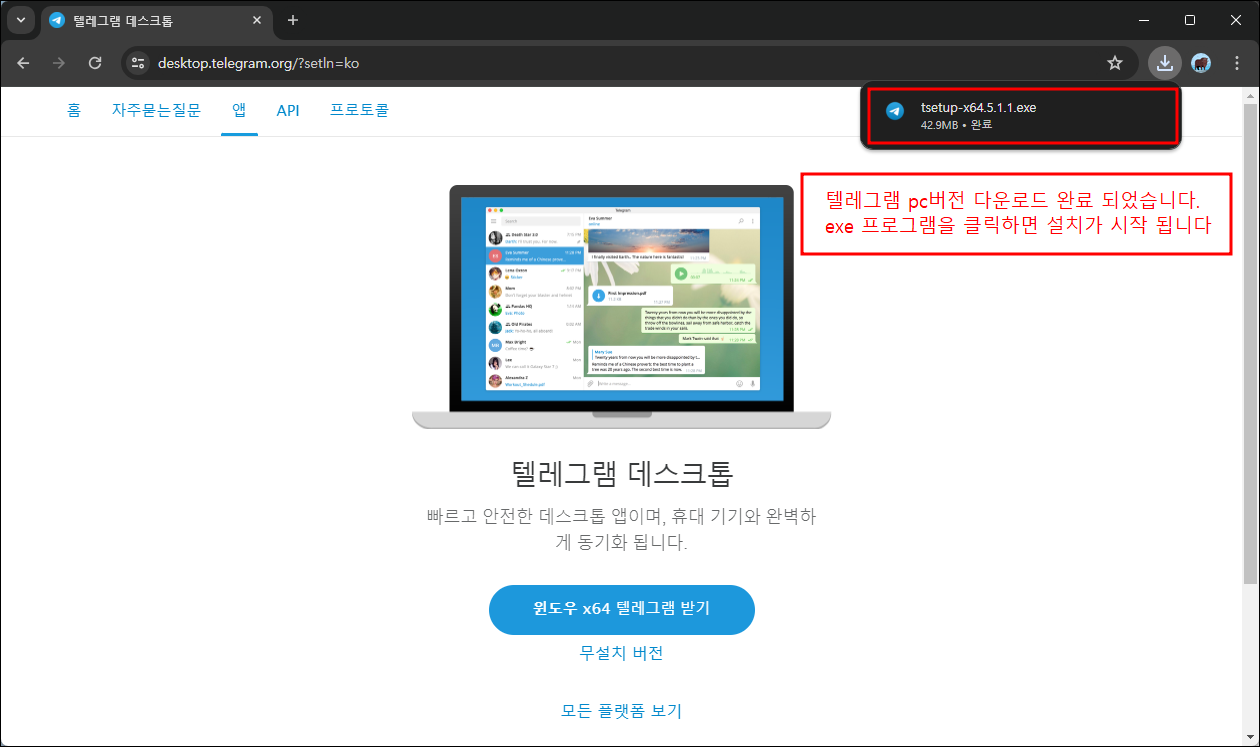The image size is (1260, 747).
Task: Open the 프로토콜 navigation link
Action: coord(359,110)
